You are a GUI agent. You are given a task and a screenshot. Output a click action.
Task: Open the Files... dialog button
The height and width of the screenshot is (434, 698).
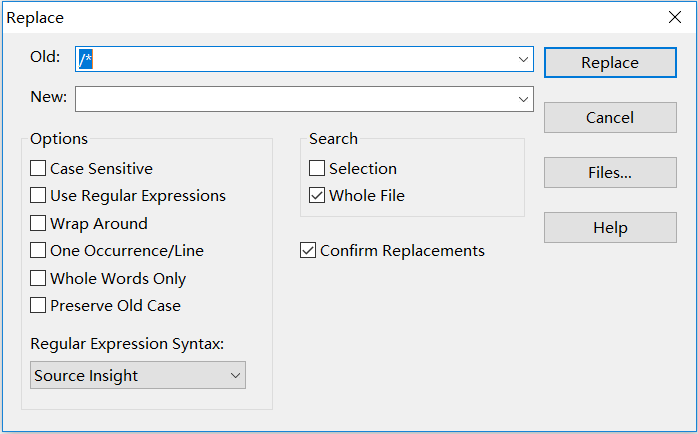(x=610, y=173)
